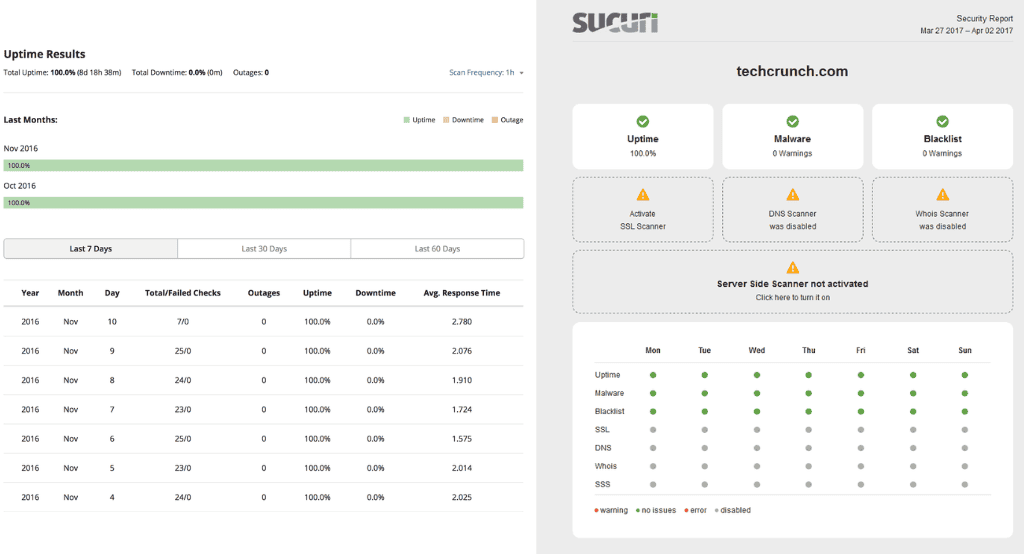Click the Blacklist status dot for Tue
1024x554 pixels.
coord(704,412)
